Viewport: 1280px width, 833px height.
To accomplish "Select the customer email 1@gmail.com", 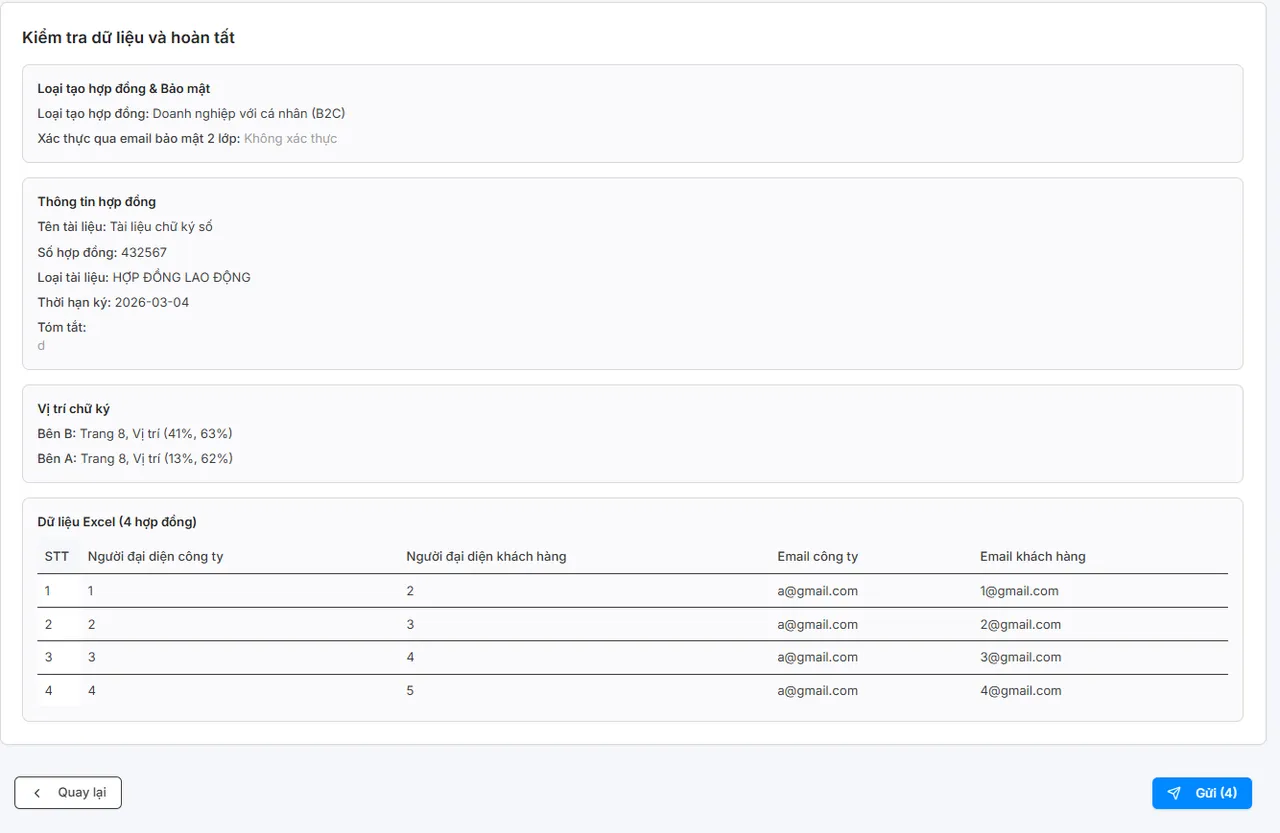I will [1019, 591].
